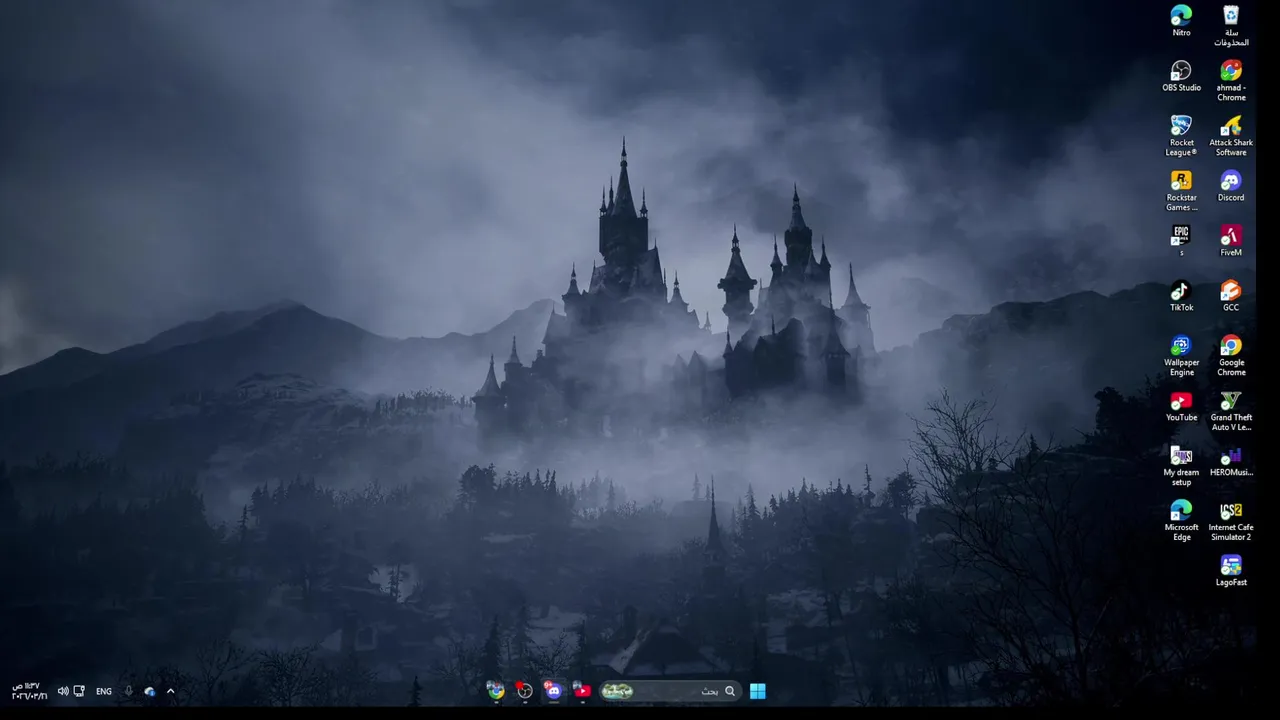1280x720 pixels.
Task: Click the taskbar search box
Action: pos(670,691)
